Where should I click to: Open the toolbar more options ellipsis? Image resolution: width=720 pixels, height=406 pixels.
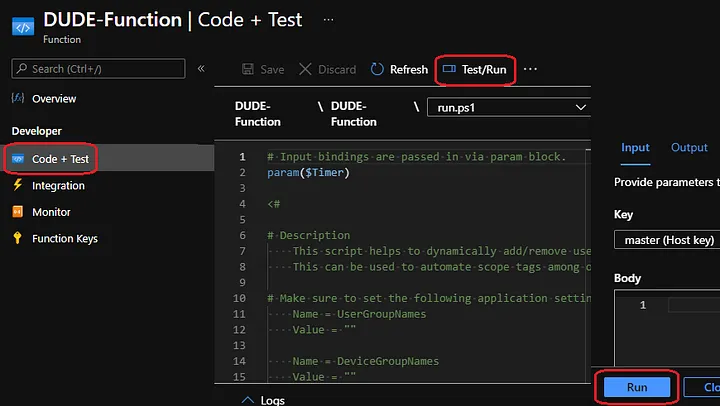click(531, 70)
